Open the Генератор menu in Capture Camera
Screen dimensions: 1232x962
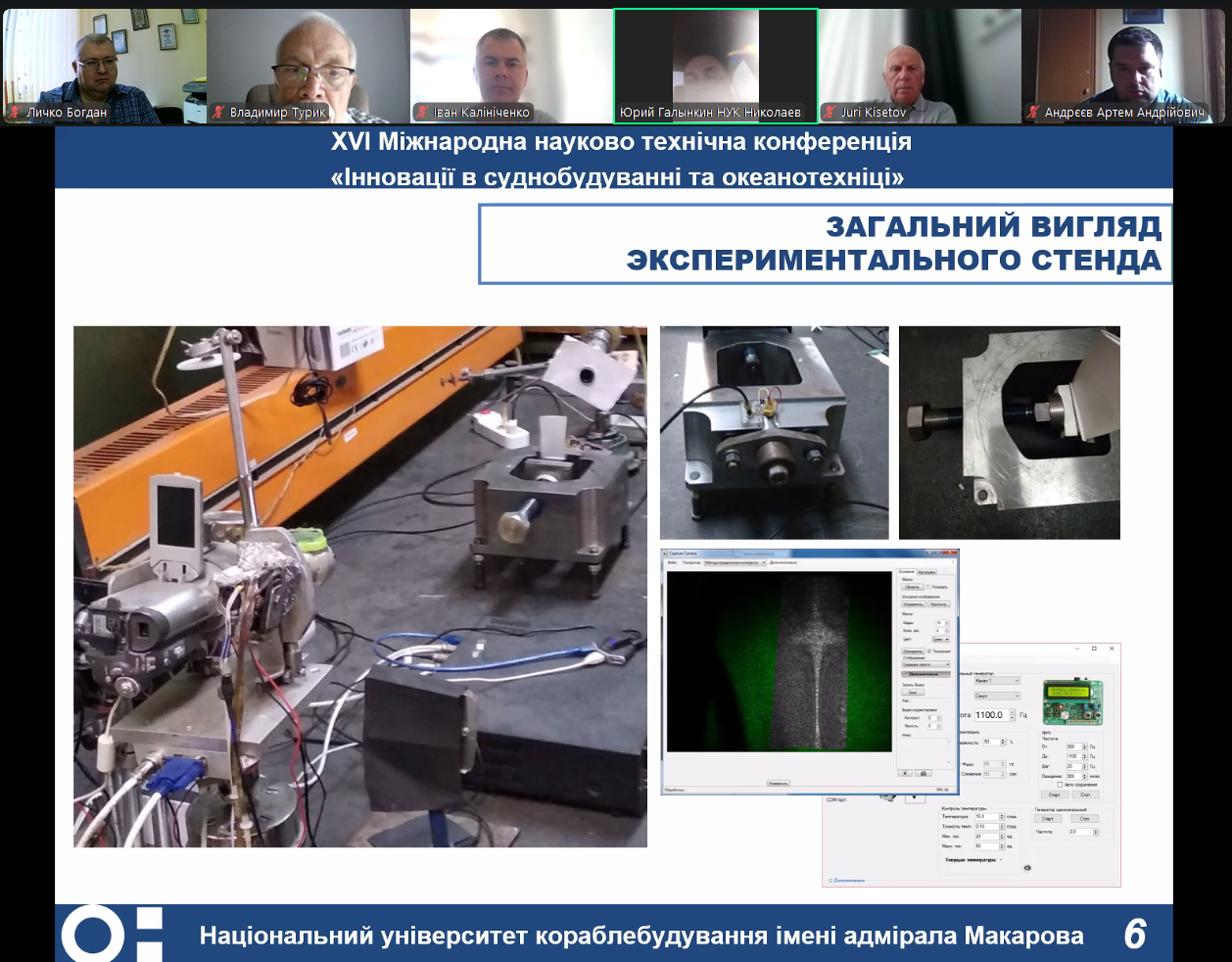691,562
